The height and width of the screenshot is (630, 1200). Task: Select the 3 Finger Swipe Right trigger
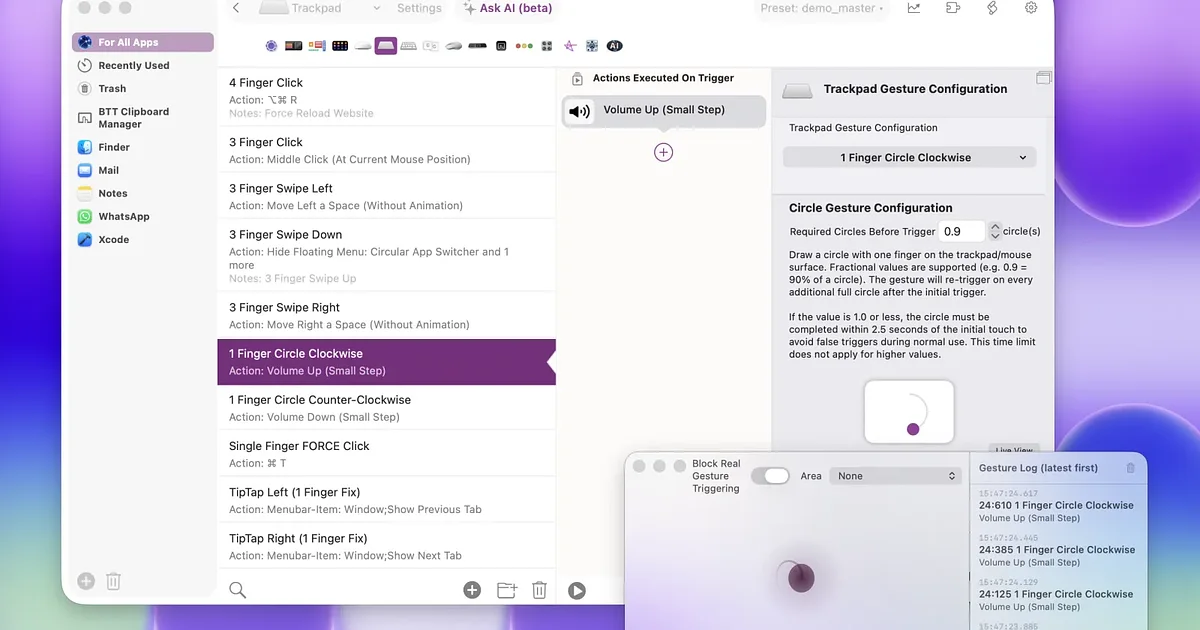tap(386, 315)
